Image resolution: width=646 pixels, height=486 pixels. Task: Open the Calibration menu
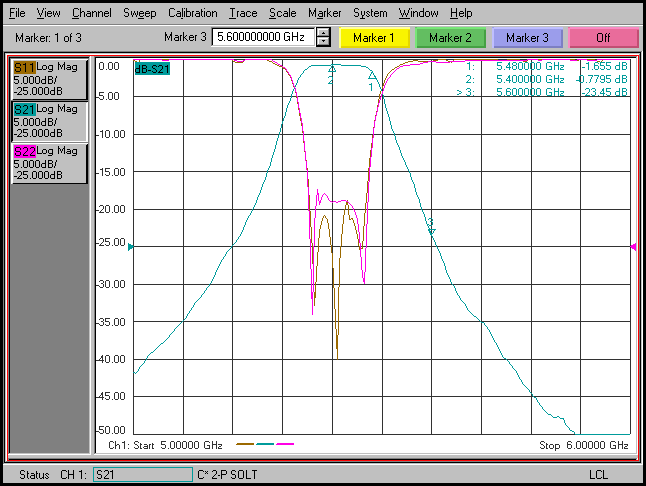(192, 13)
